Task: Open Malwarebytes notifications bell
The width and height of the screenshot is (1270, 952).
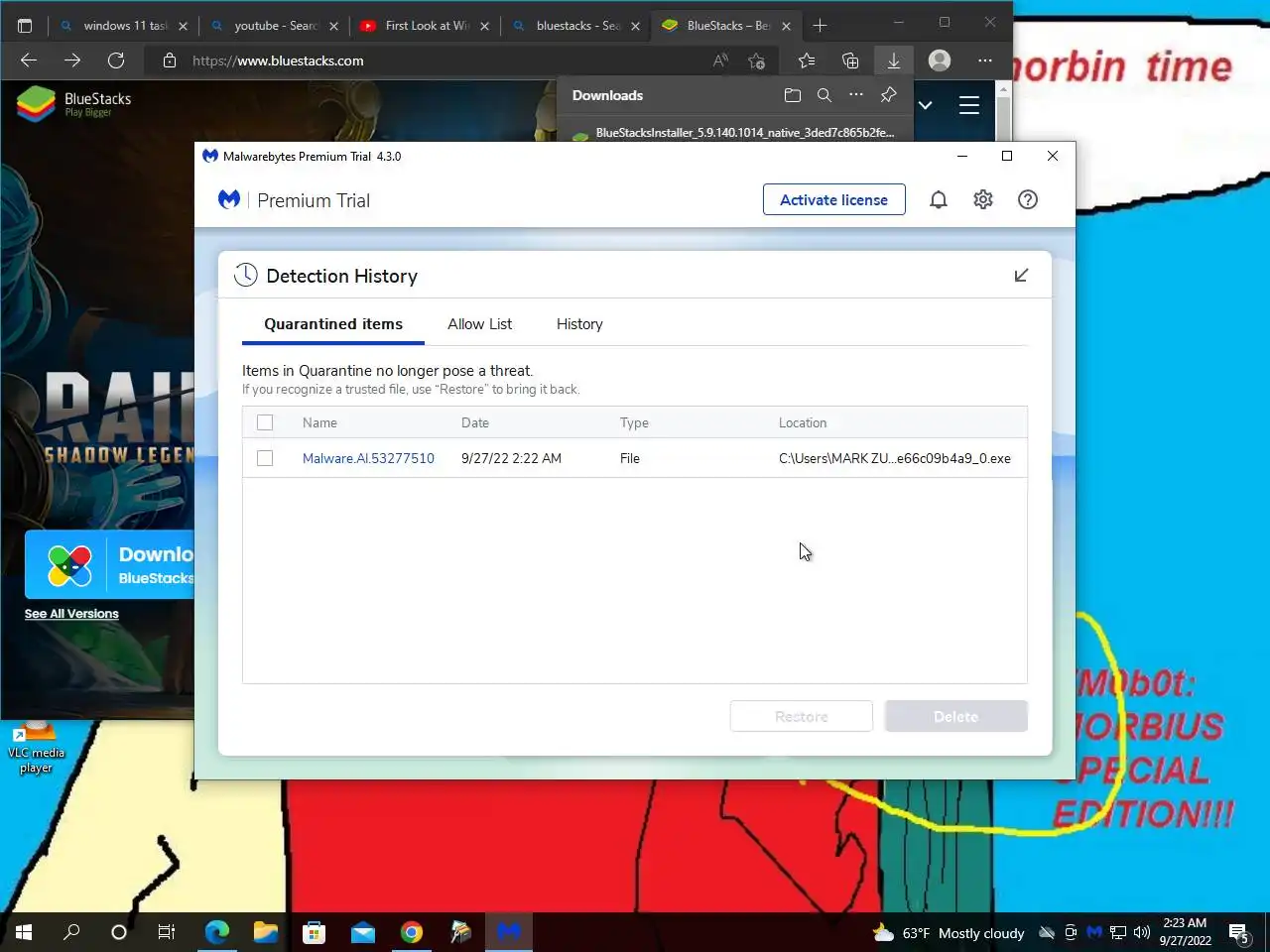Action: pos(938,199)
